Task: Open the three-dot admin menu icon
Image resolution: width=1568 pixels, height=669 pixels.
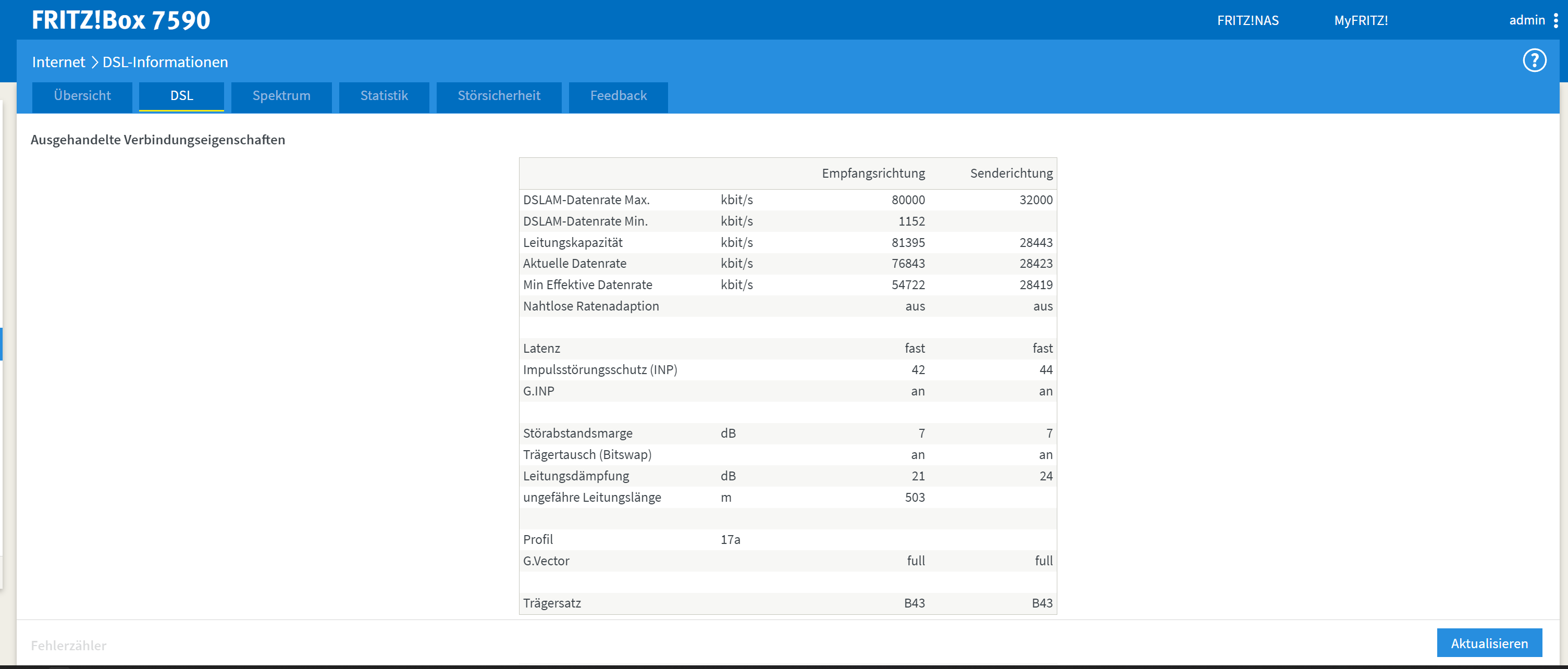Action: tap(1556, 21)
